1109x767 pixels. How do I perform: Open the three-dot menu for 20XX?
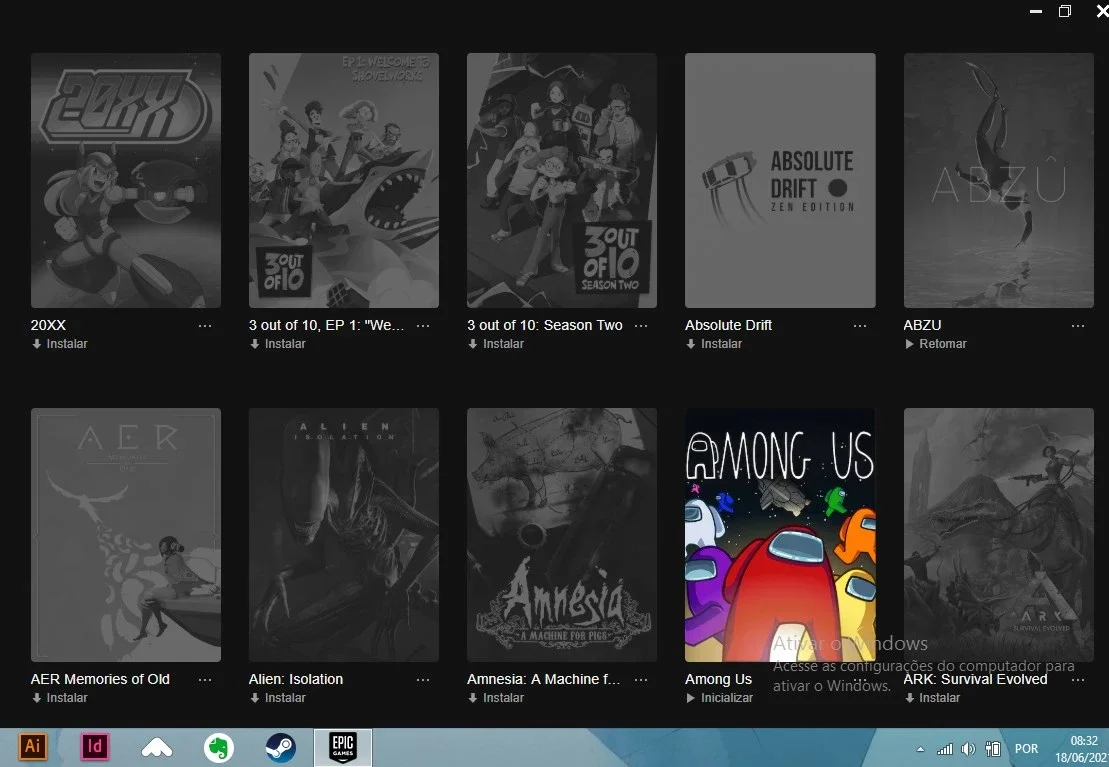click(x=205, y=325)
